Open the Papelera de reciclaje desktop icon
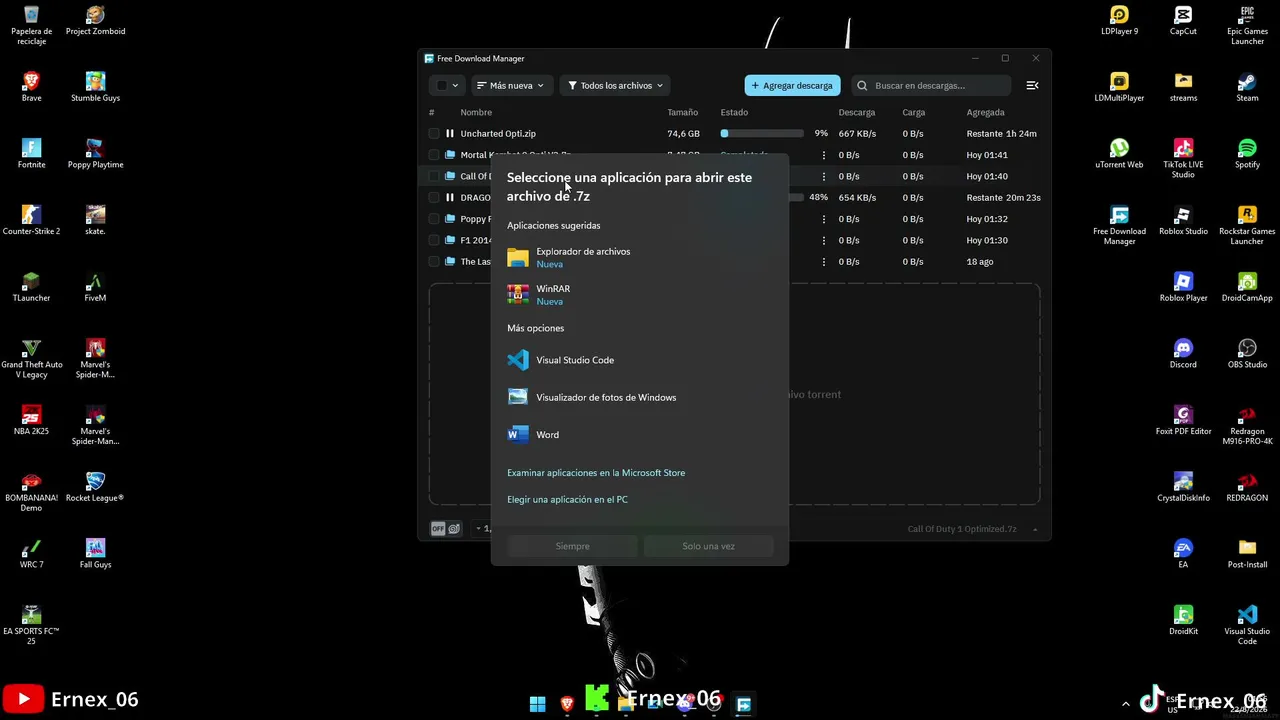 point(31,26)
